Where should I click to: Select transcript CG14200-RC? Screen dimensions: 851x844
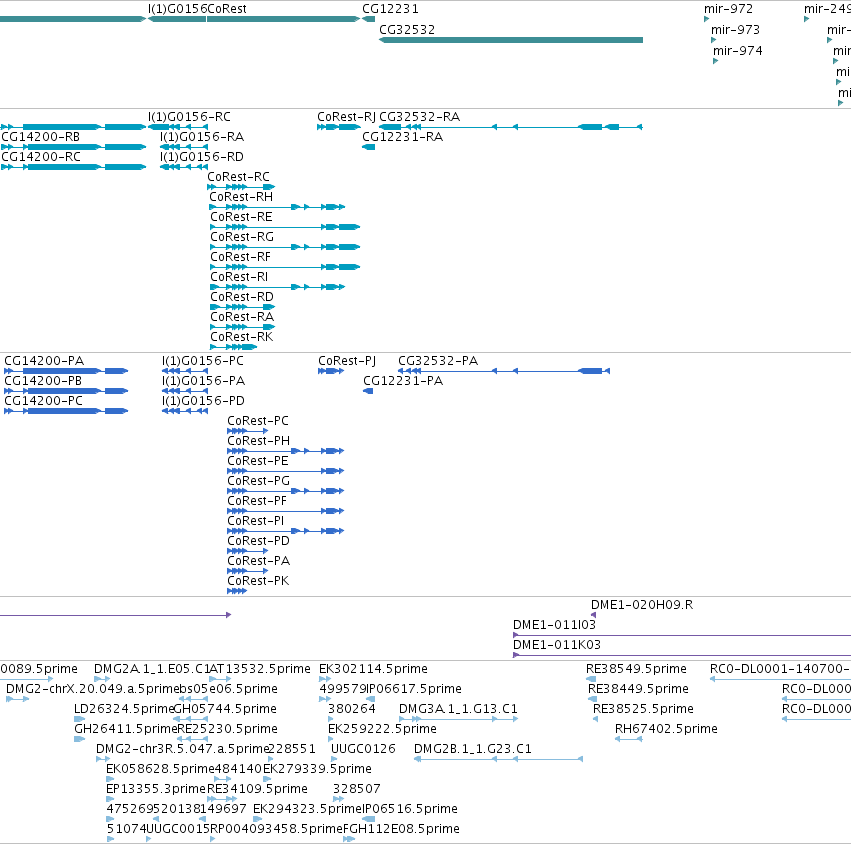73,167
